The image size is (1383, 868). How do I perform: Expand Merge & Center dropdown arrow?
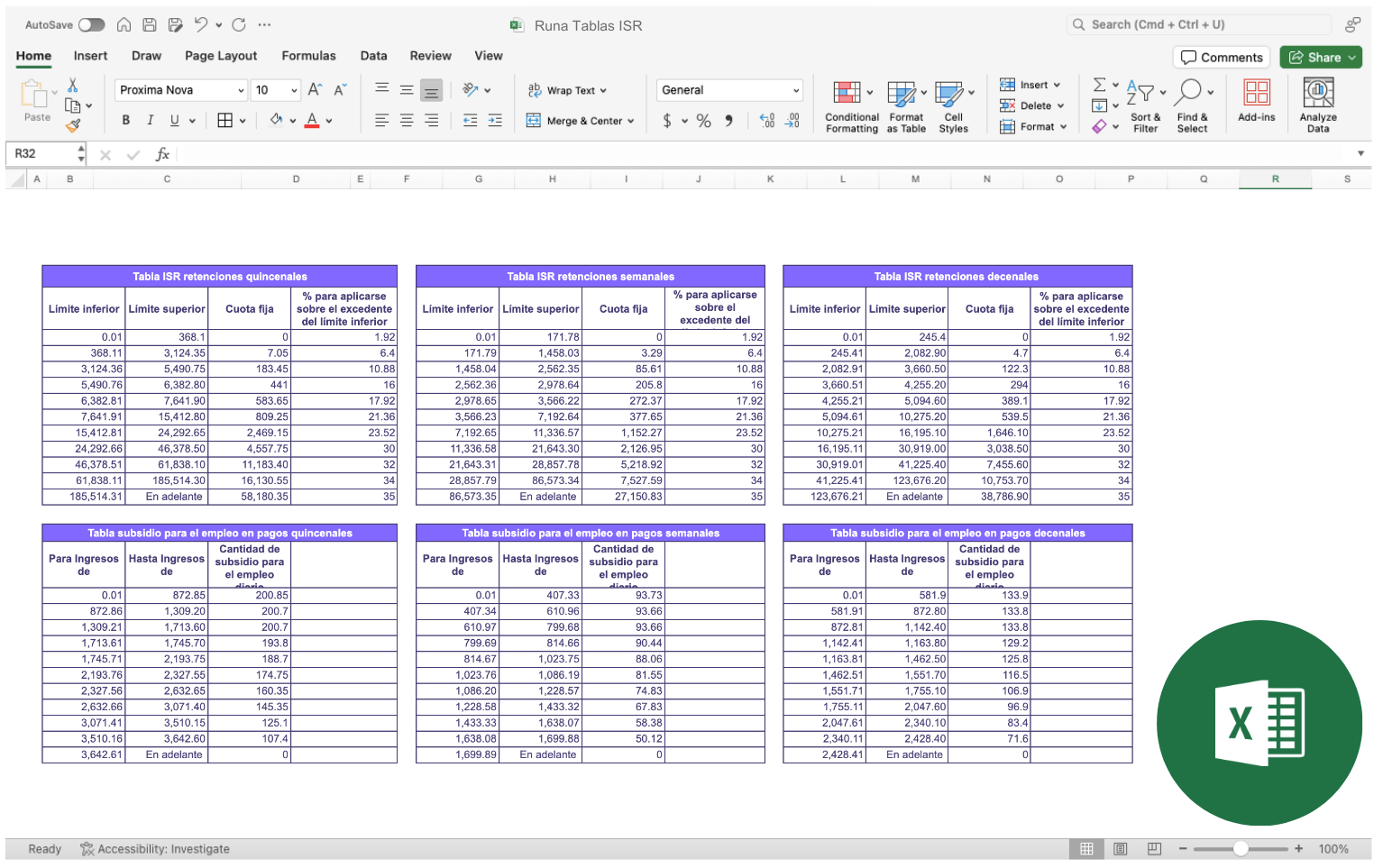tap(631, 121)
